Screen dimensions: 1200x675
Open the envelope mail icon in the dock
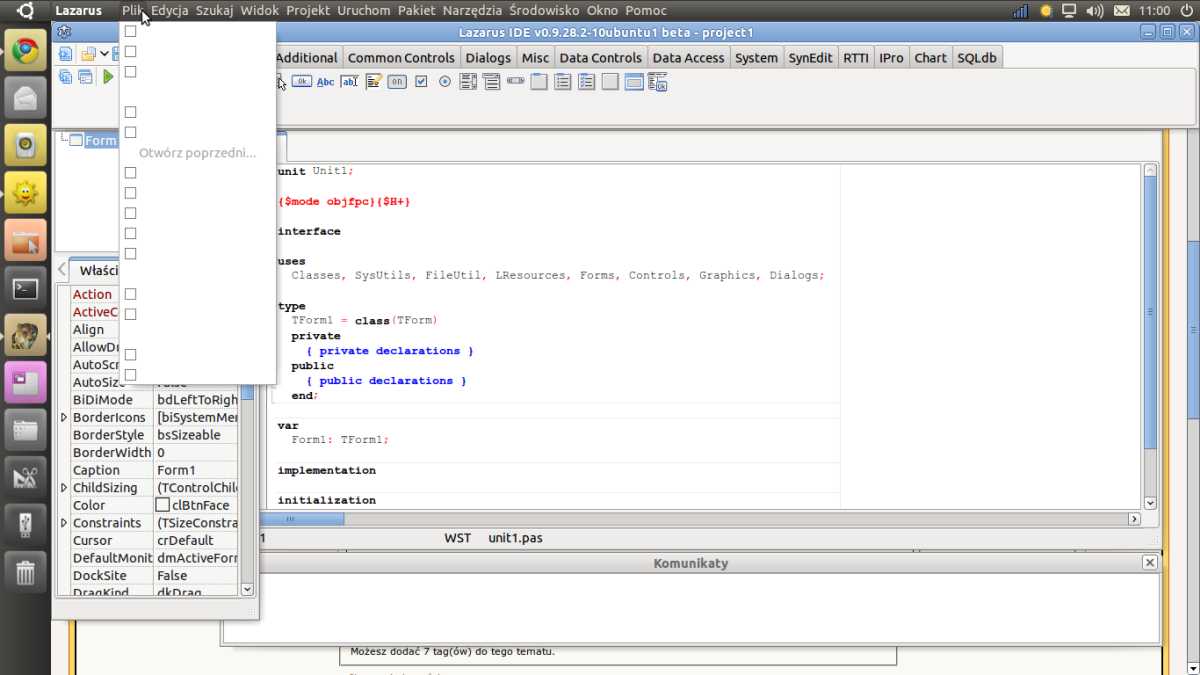(25, 98)
